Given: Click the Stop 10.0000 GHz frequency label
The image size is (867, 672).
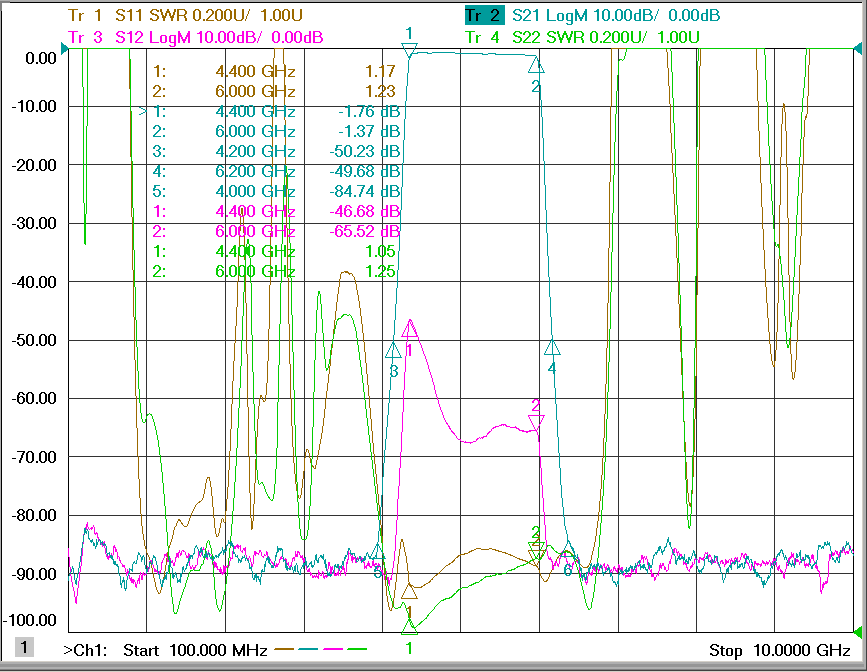Looking at the screenshot, I should pyautogui.click(x=780, y=650).
